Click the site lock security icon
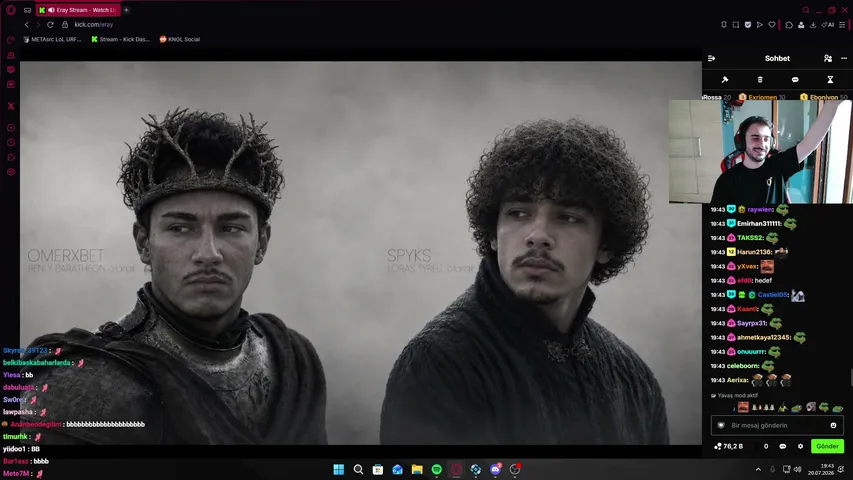This screenshot has height=480, width=853. tap(65, 24)
